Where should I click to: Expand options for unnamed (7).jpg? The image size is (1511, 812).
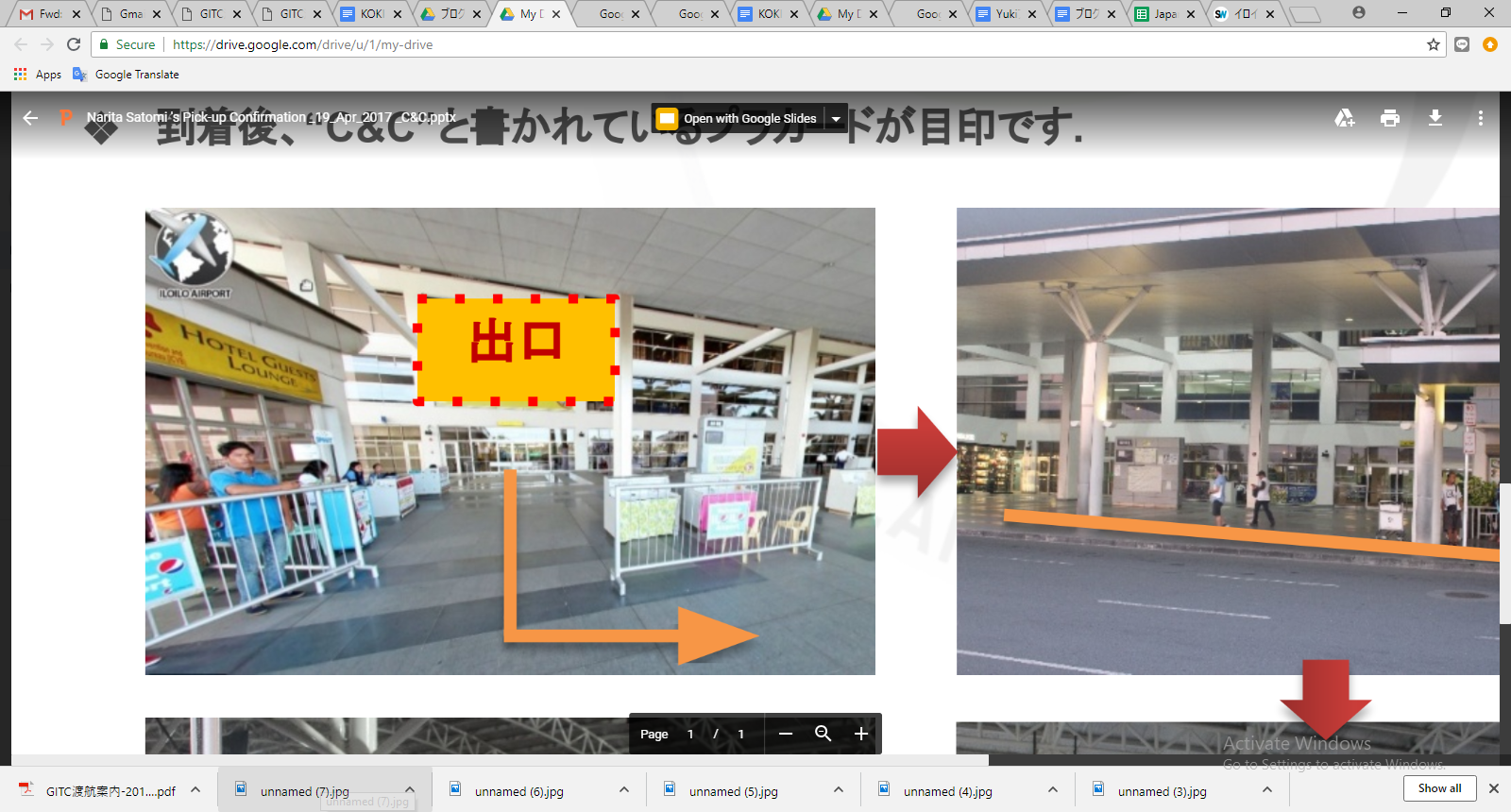tap(410, 789)
